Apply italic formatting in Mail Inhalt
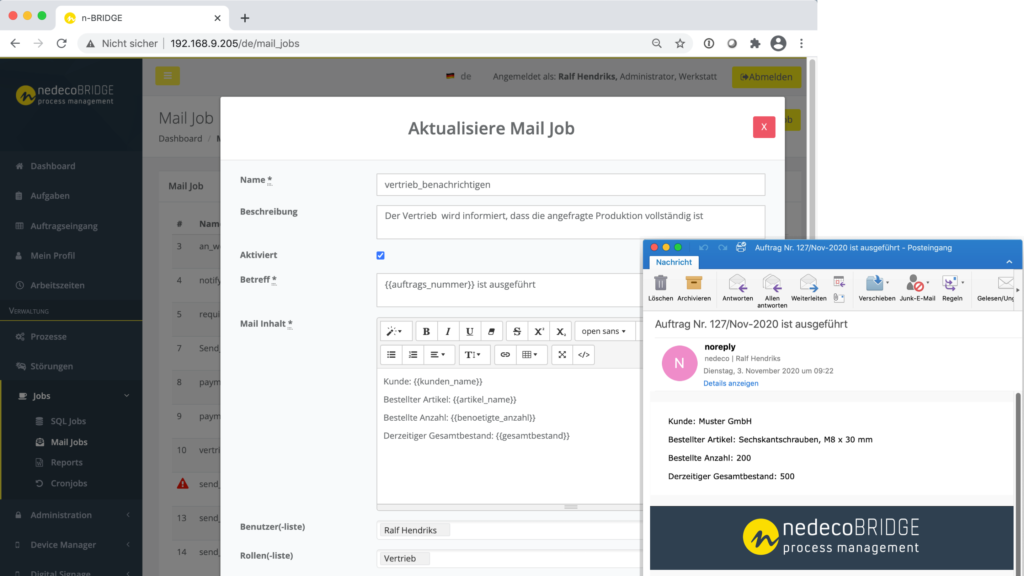1024x576 pixels. (448, 331)
